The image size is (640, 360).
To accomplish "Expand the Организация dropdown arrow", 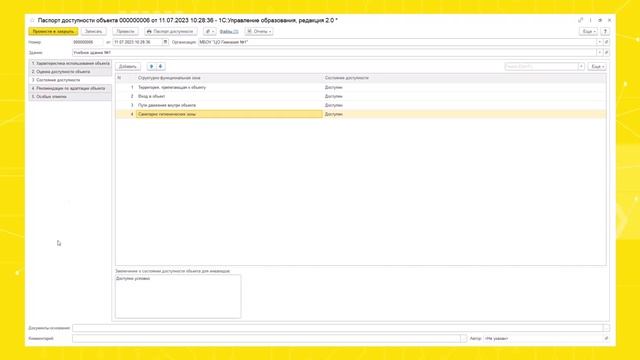I will pyautogui.click(x=600, y=42).
